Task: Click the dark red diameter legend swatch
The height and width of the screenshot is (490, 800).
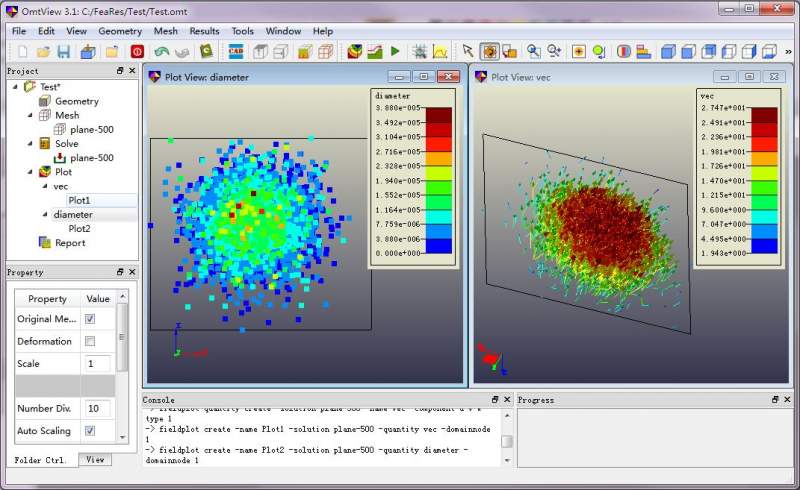Action: point(440,114)
